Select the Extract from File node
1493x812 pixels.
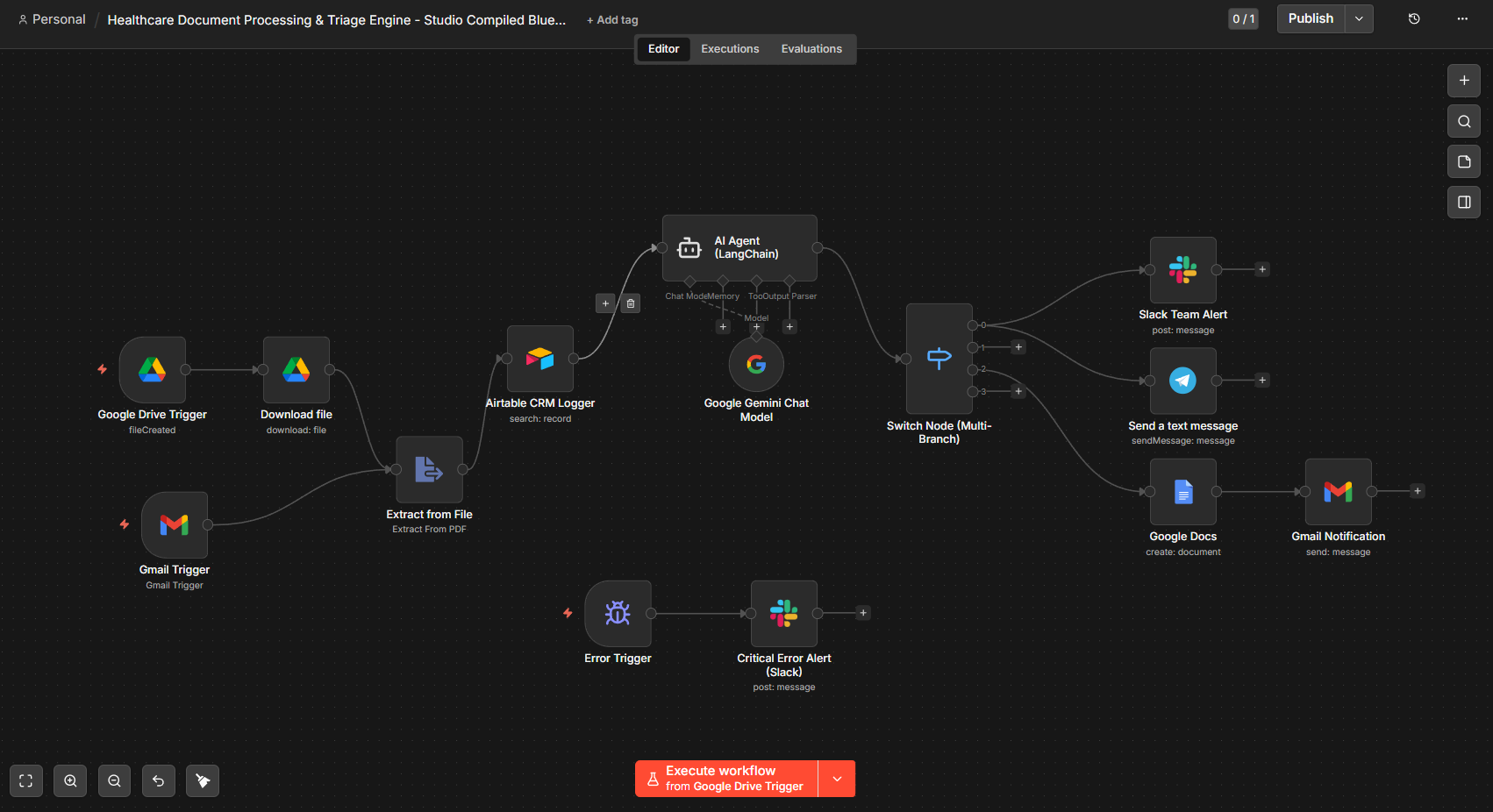tap(429, 469)
